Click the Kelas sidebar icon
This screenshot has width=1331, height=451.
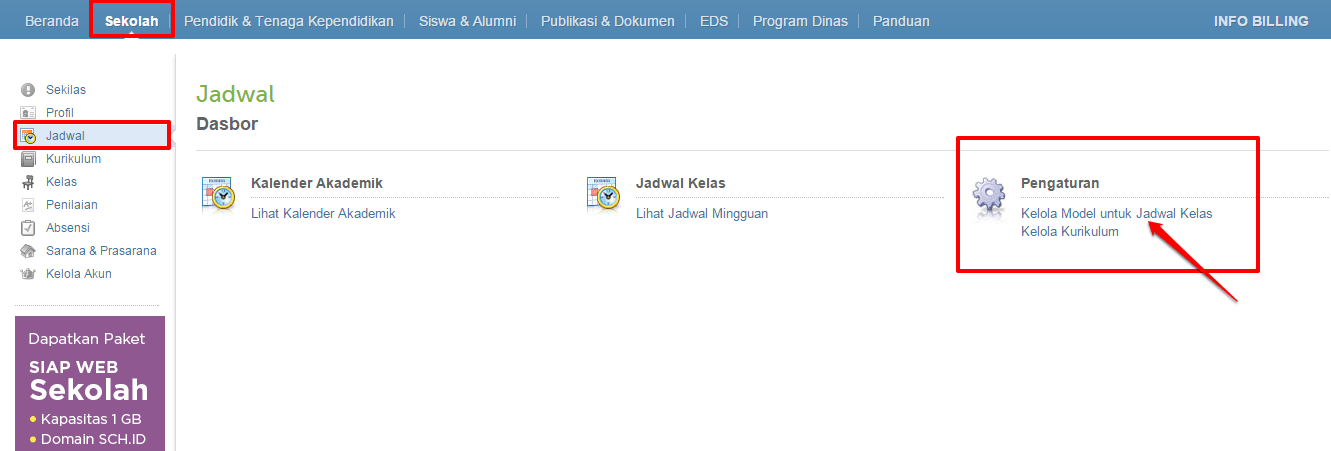(28, 182)
